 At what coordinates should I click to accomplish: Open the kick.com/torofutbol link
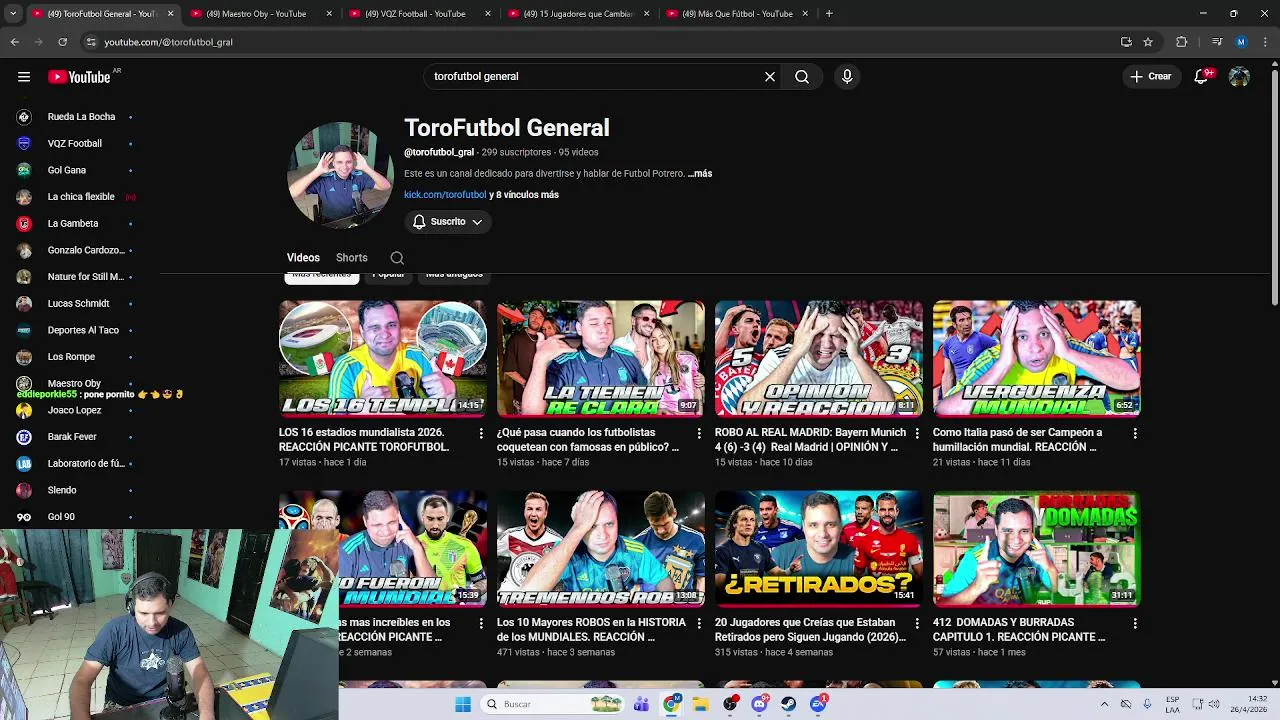tap(445, 195)
